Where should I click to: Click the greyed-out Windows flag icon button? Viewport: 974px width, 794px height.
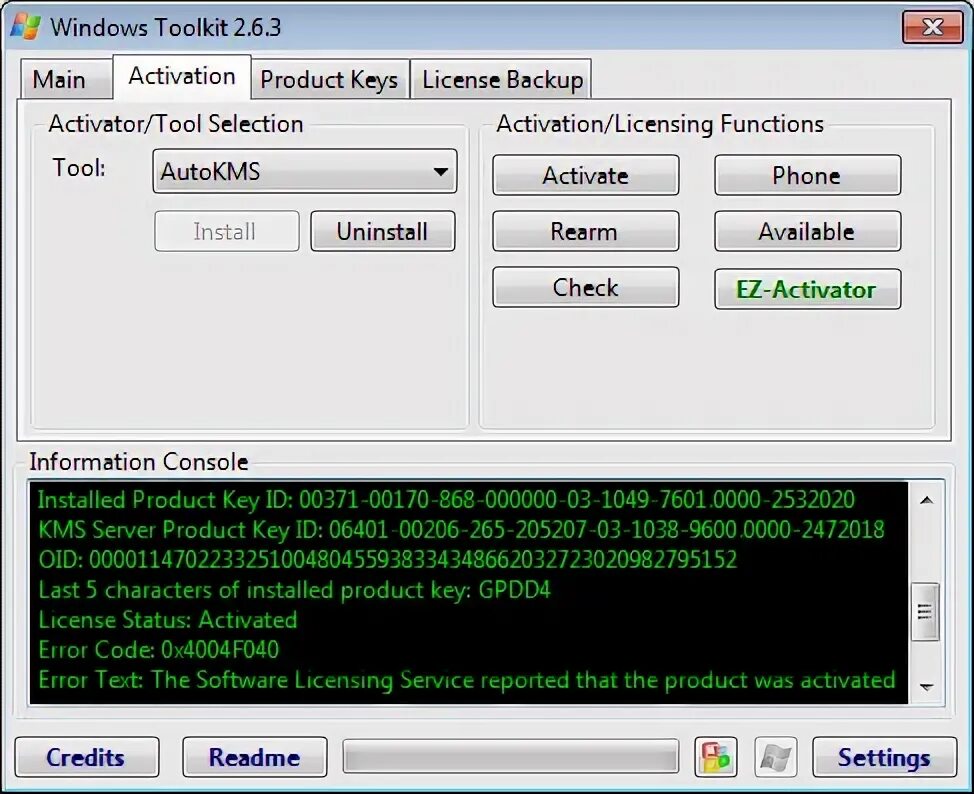(775, 757)
